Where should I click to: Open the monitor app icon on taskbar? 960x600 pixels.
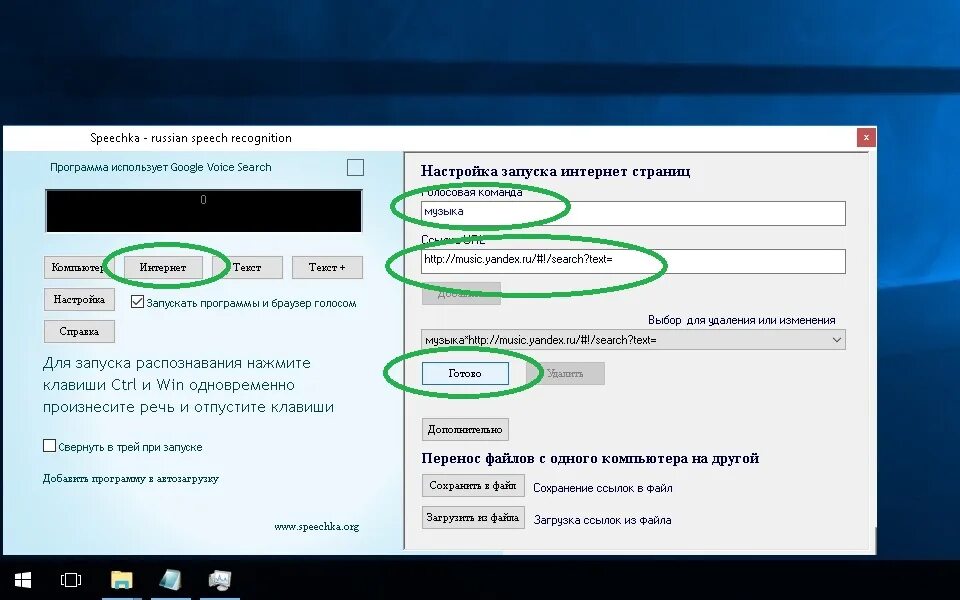point(219,580)
